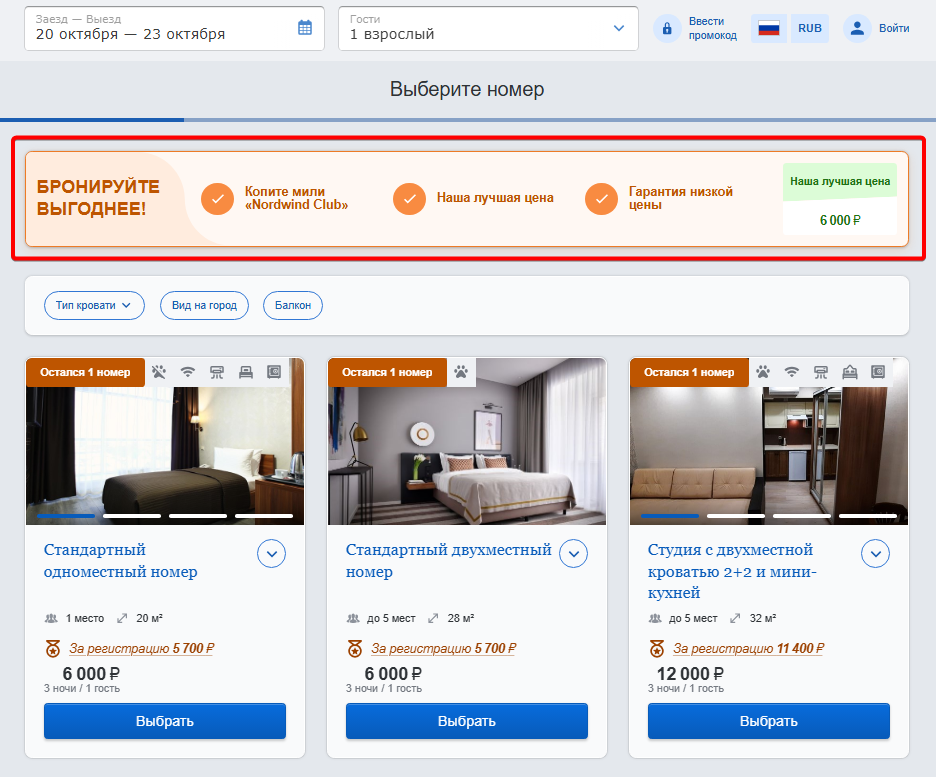Image resolution: width=936 pixels, height=777 pixels.
Task: Click Wi-Fi icon on single standard room
Action: point(187,372)
